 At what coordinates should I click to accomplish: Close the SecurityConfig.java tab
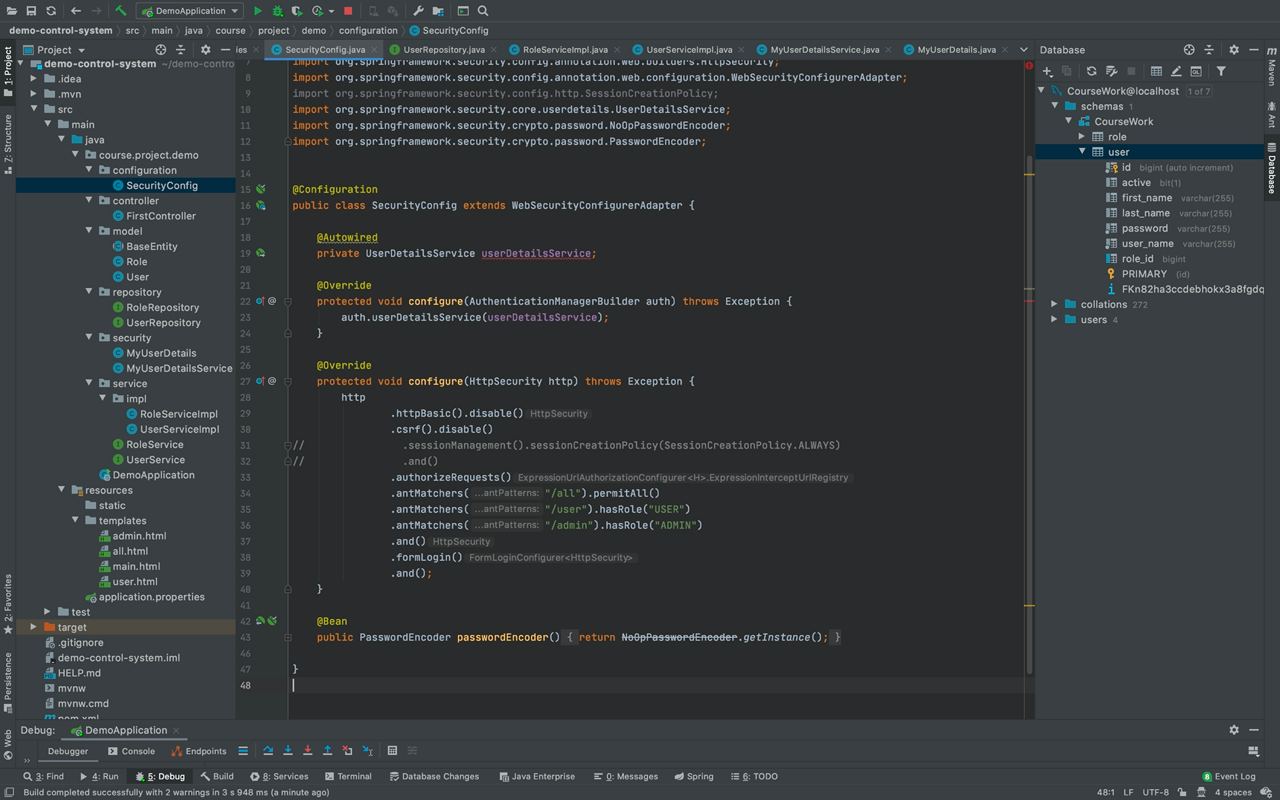click(x=375, y=49)
